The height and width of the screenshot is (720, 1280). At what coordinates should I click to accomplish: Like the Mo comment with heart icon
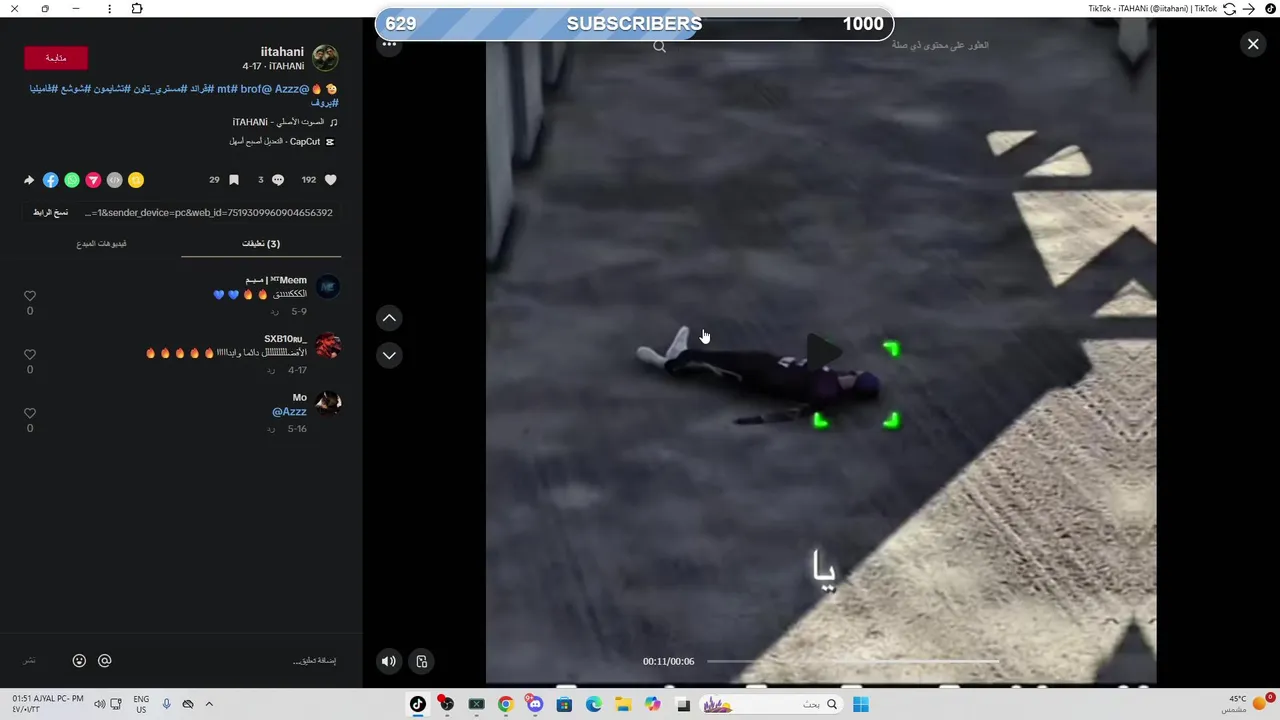30,413
